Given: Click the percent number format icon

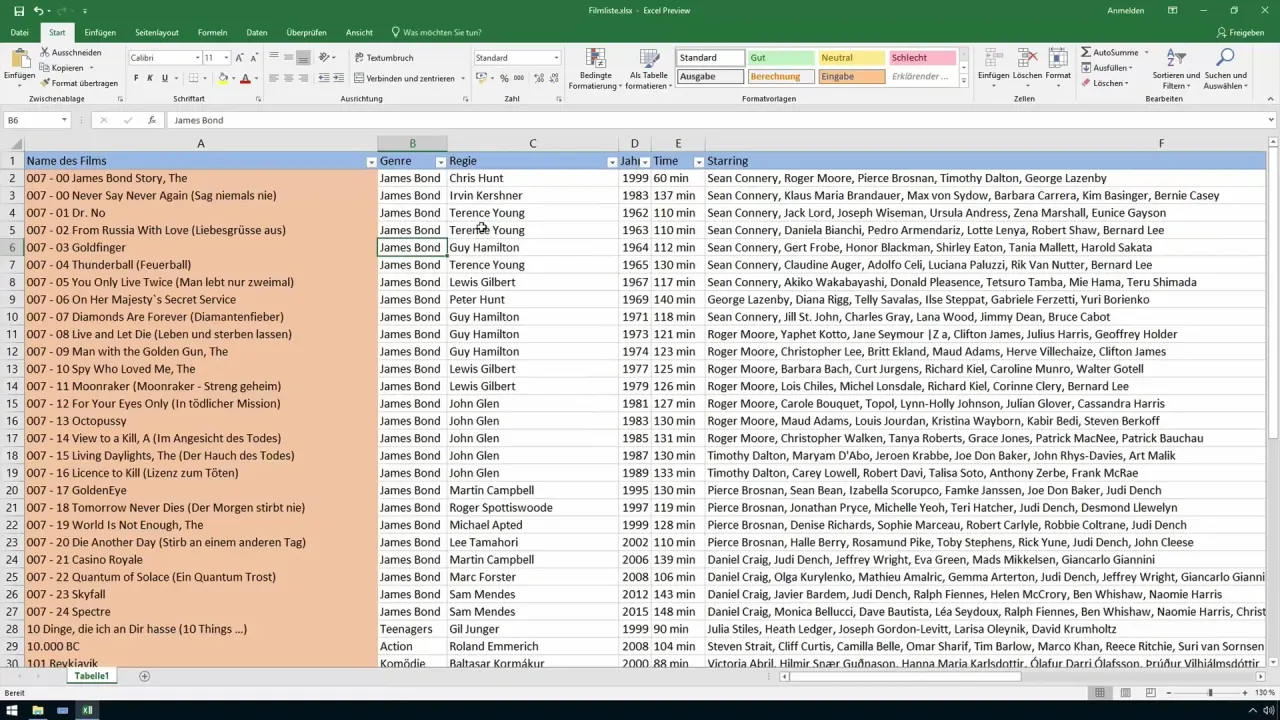Looking at the screenshot, I should [x=504, y=78].
